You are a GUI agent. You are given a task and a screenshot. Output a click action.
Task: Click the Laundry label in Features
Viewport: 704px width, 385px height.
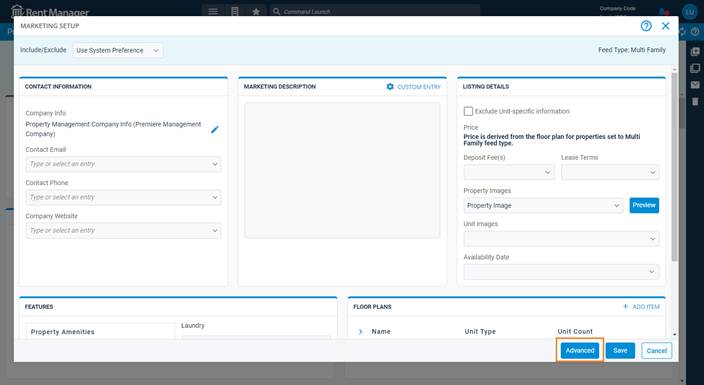[193, 325]
